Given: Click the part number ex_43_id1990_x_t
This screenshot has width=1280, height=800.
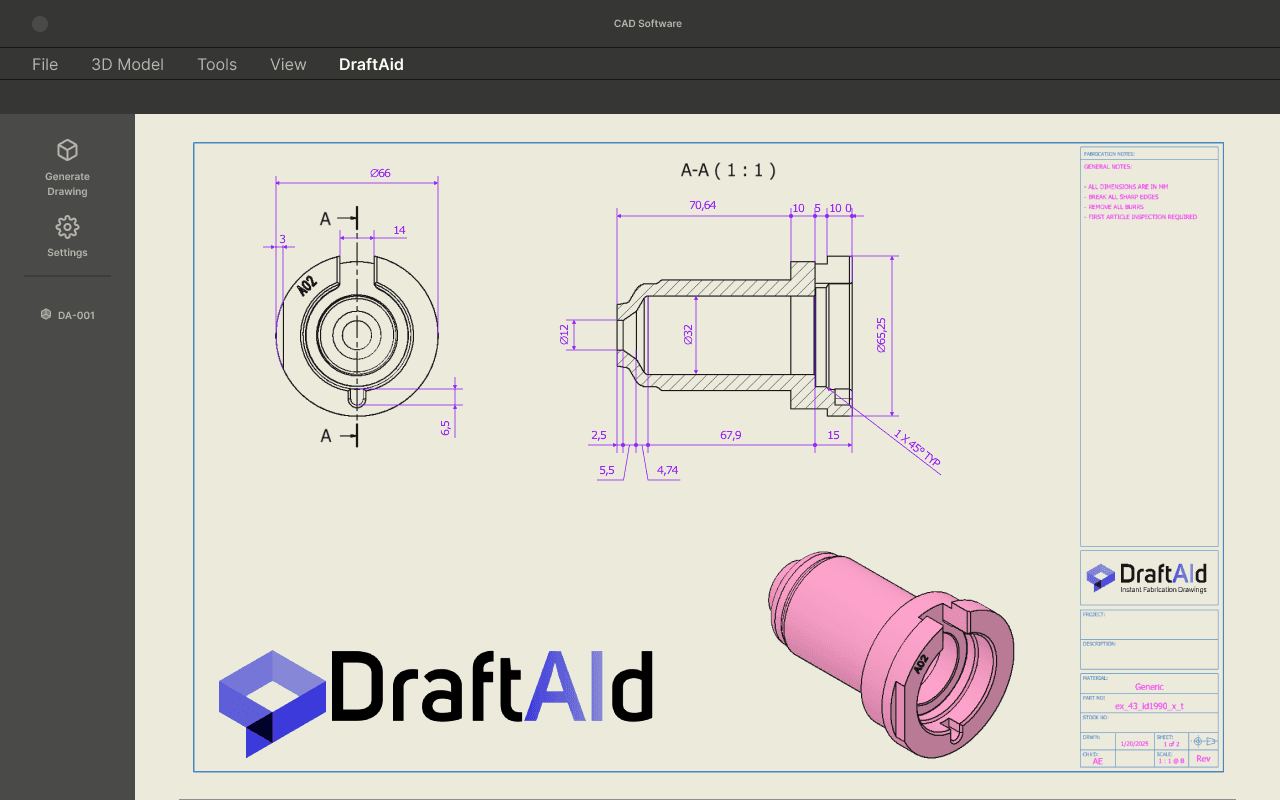Looking at the screenshot, I should pos(1149,706).
